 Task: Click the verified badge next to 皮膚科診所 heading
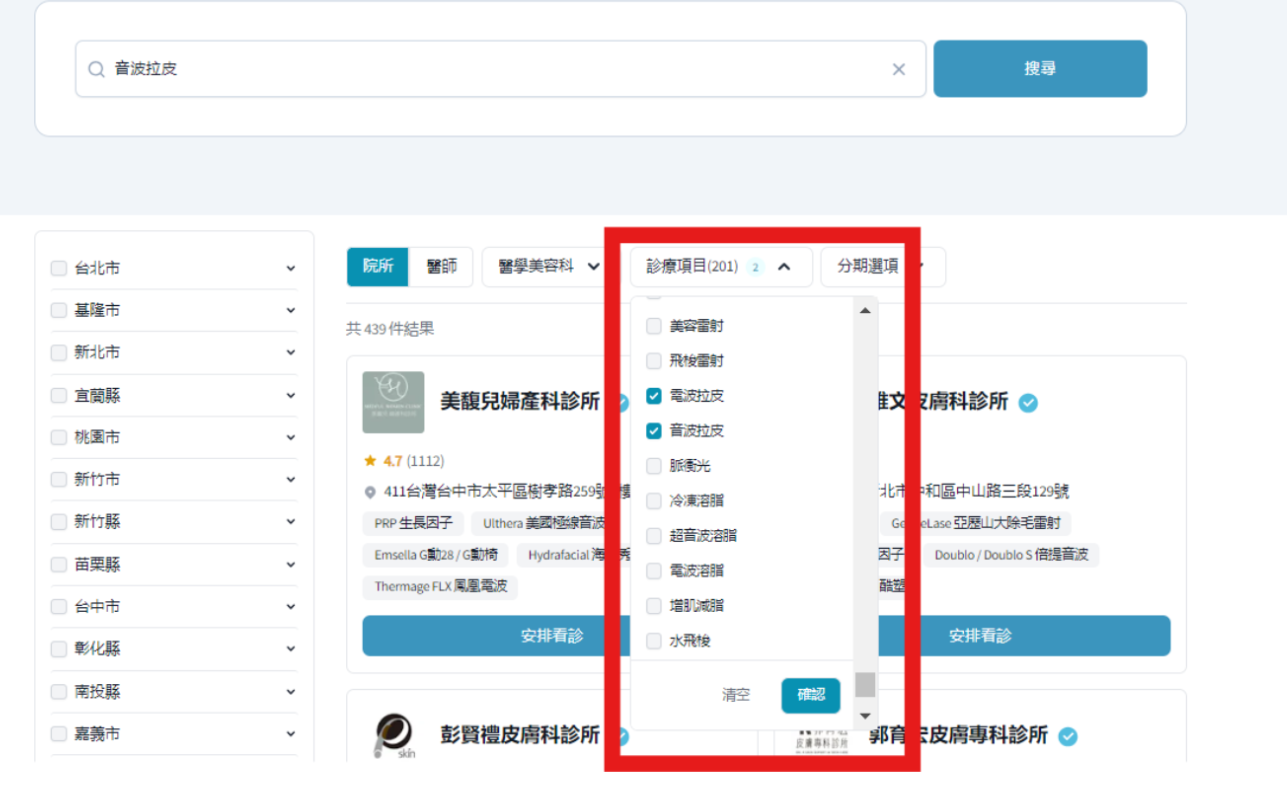1028,403
